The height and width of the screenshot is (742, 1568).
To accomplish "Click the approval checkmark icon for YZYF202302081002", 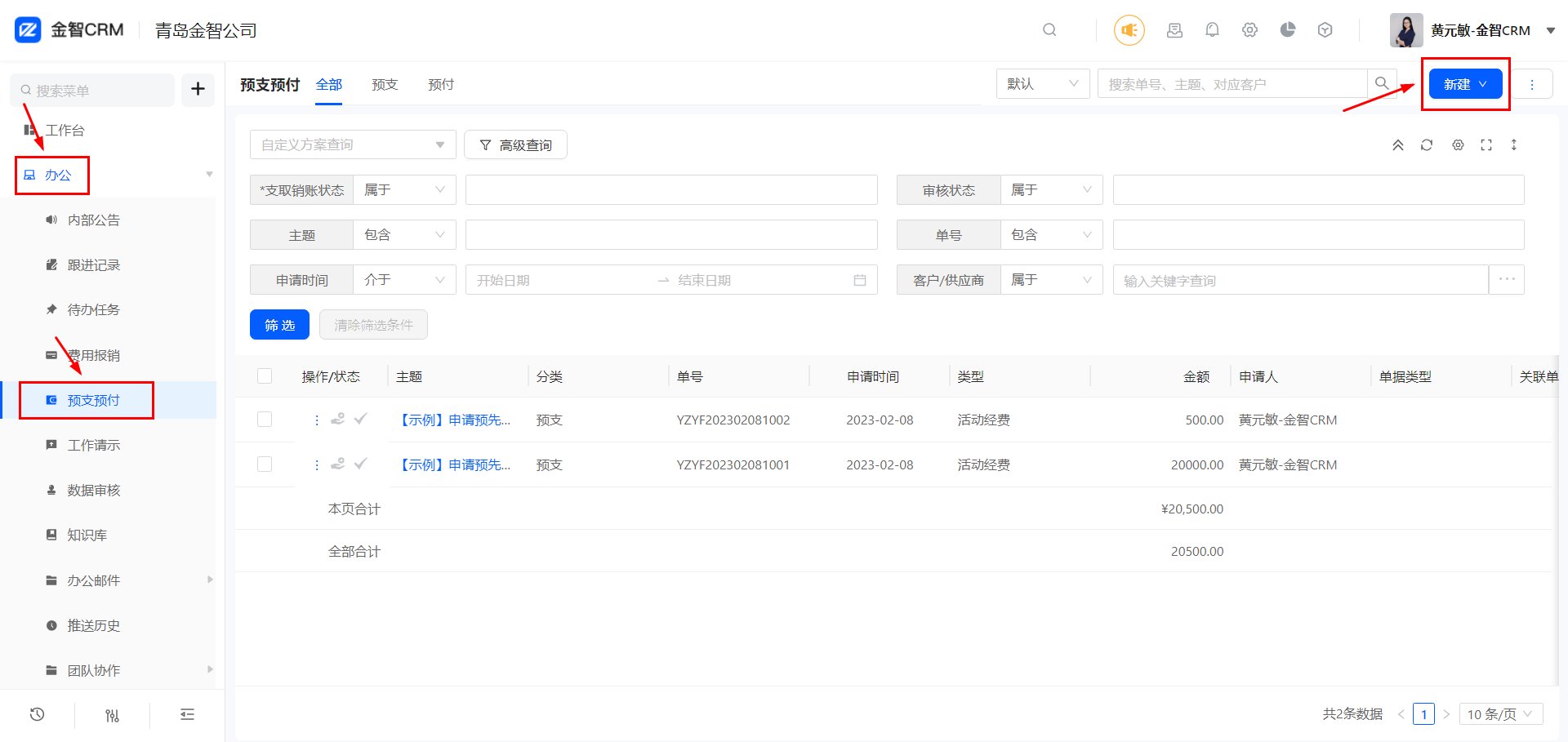I will pyautogui.click(x=360, y=419).
